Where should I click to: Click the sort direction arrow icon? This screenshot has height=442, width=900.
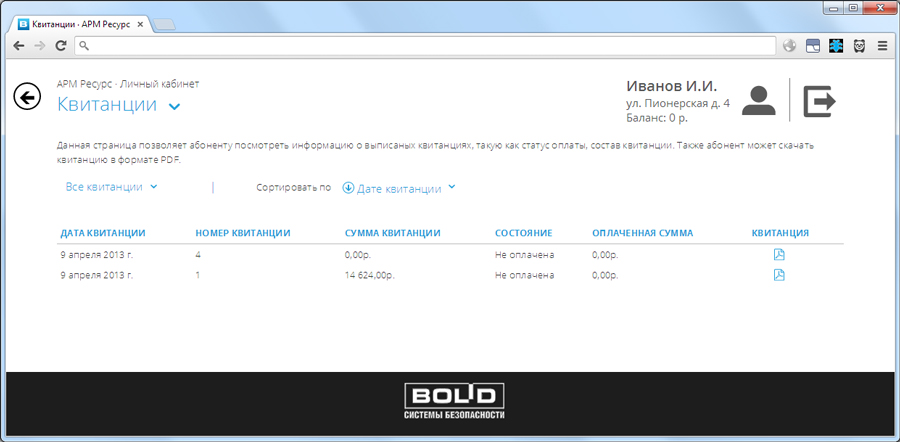pyautogui.click(x=348, y=187)
